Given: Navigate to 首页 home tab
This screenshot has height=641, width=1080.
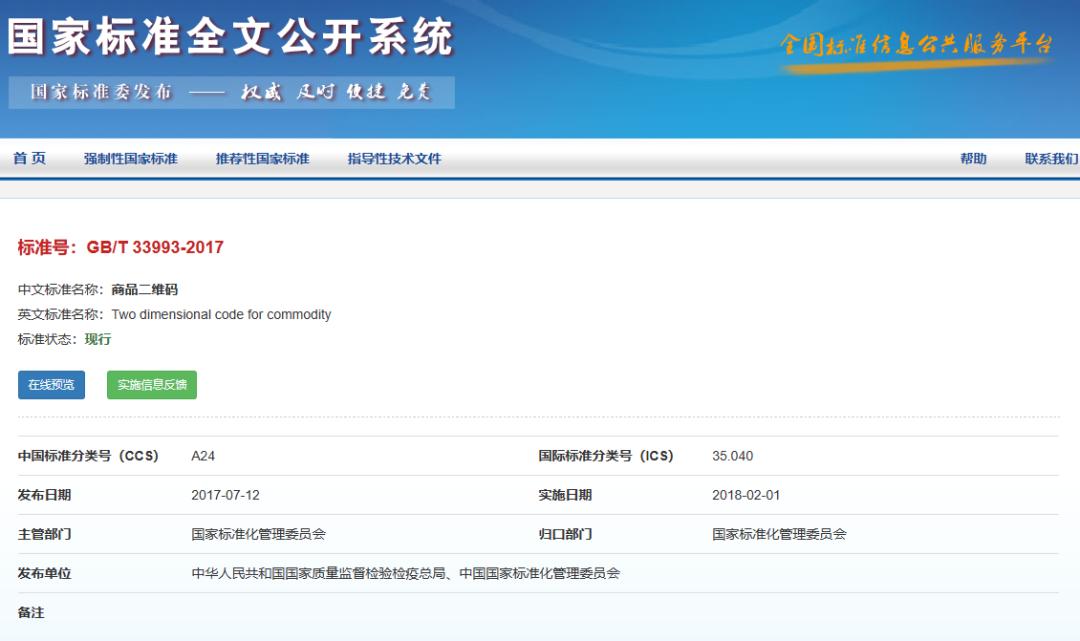Looking at the screenshot, I should point(27,158).
